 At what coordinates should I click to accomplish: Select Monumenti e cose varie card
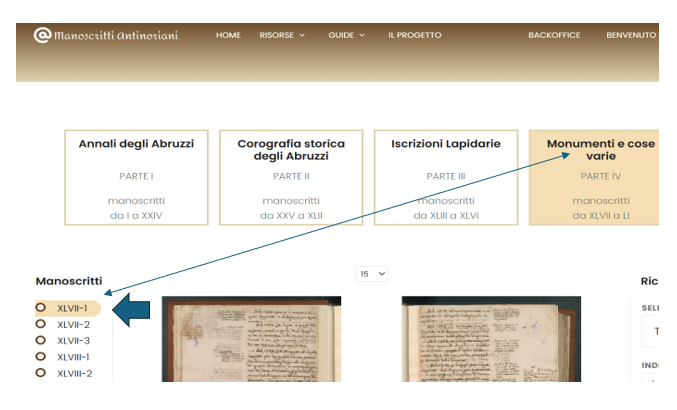[594, 177]
